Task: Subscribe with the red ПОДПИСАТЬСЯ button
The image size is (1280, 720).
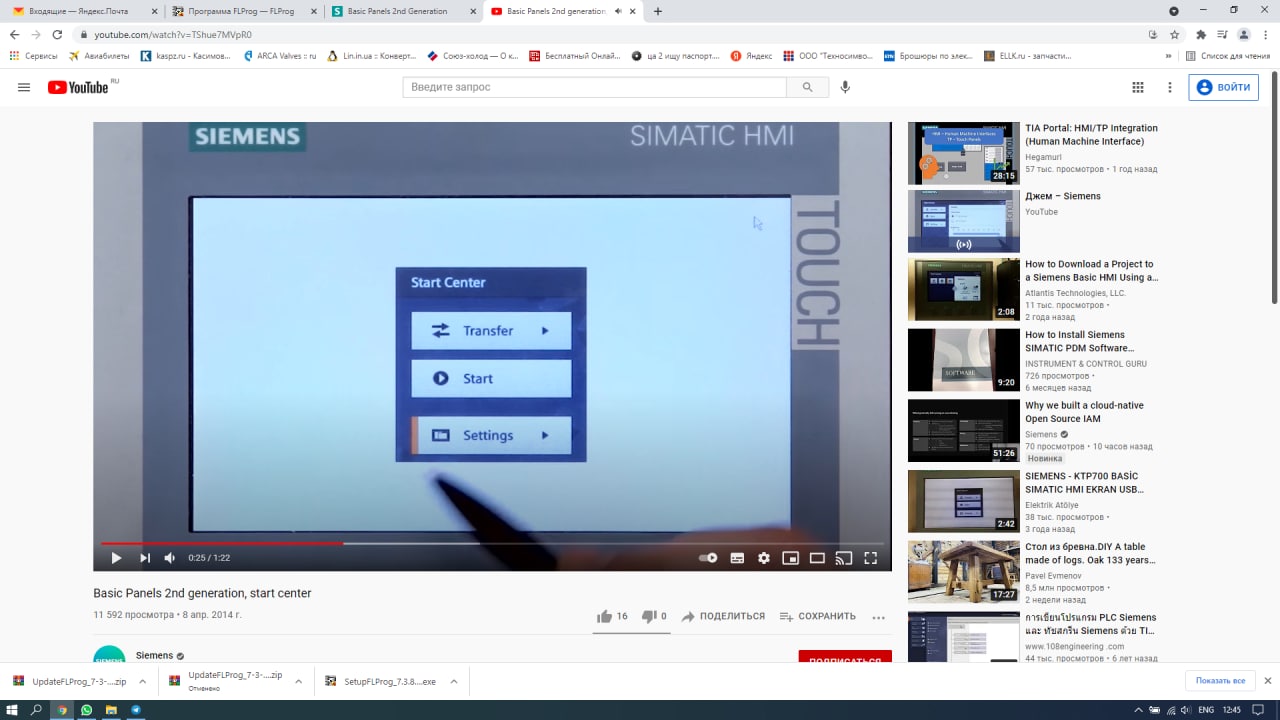Action: [845, 658]
